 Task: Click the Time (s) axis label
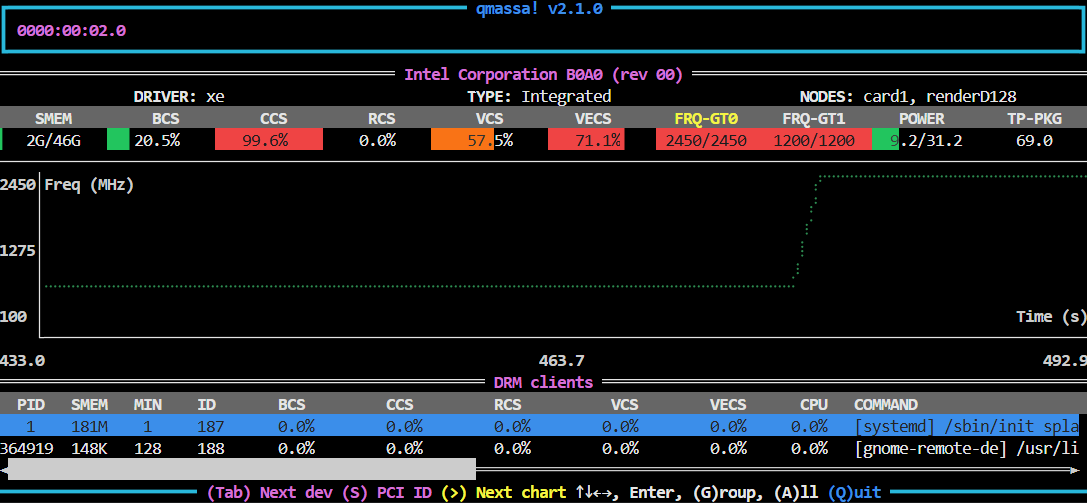pyautogui.click(x=1050, y=317)
